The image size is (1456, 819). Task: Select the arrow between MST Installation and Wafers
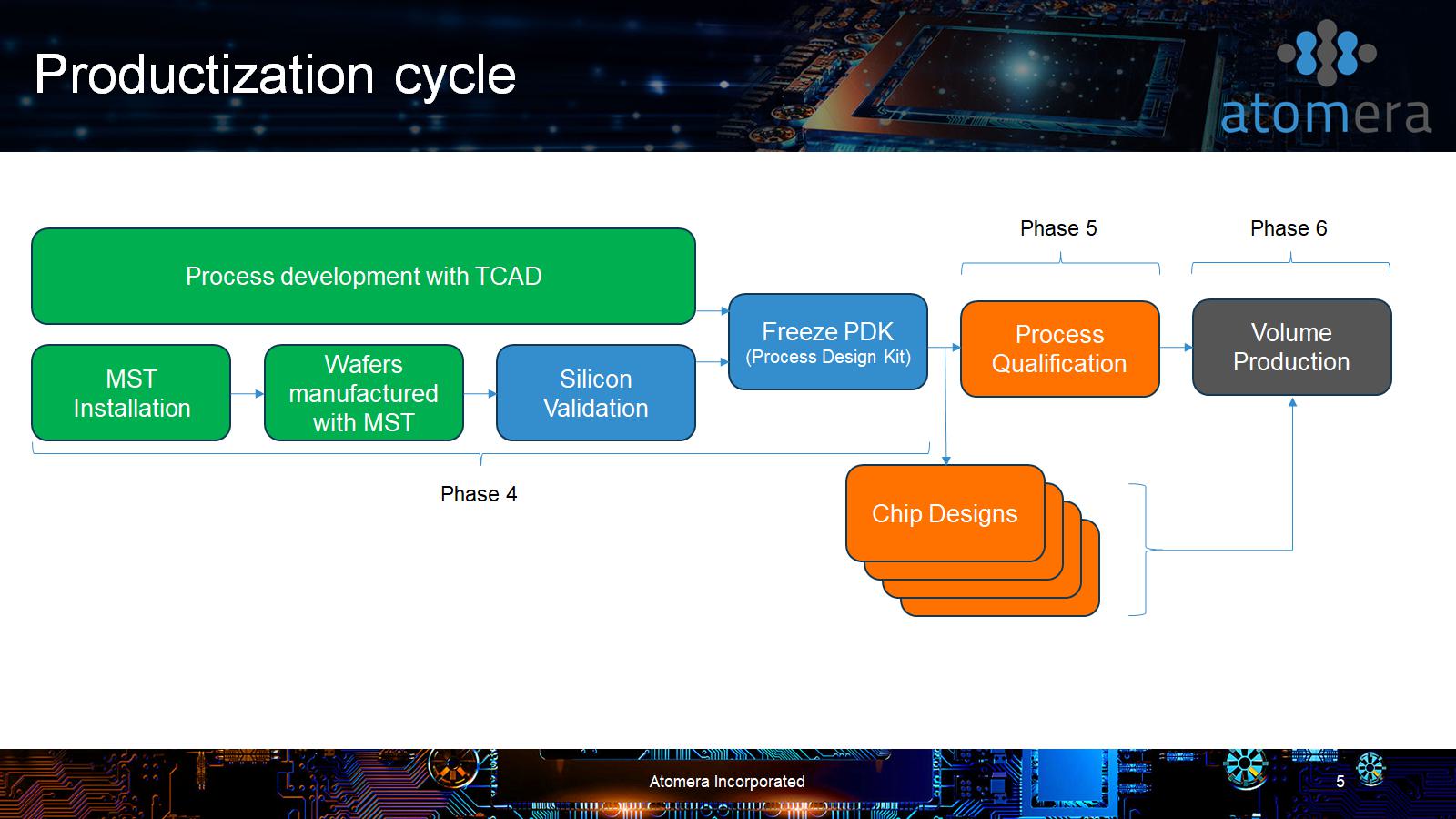tap(247, 394)
